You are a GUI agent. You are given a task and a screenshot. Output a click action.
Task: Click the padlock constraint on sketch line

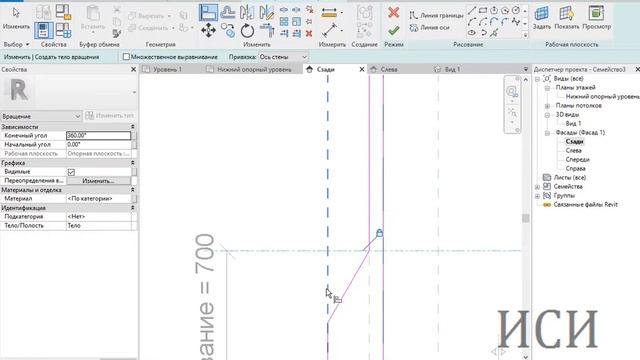pos(380,233)
